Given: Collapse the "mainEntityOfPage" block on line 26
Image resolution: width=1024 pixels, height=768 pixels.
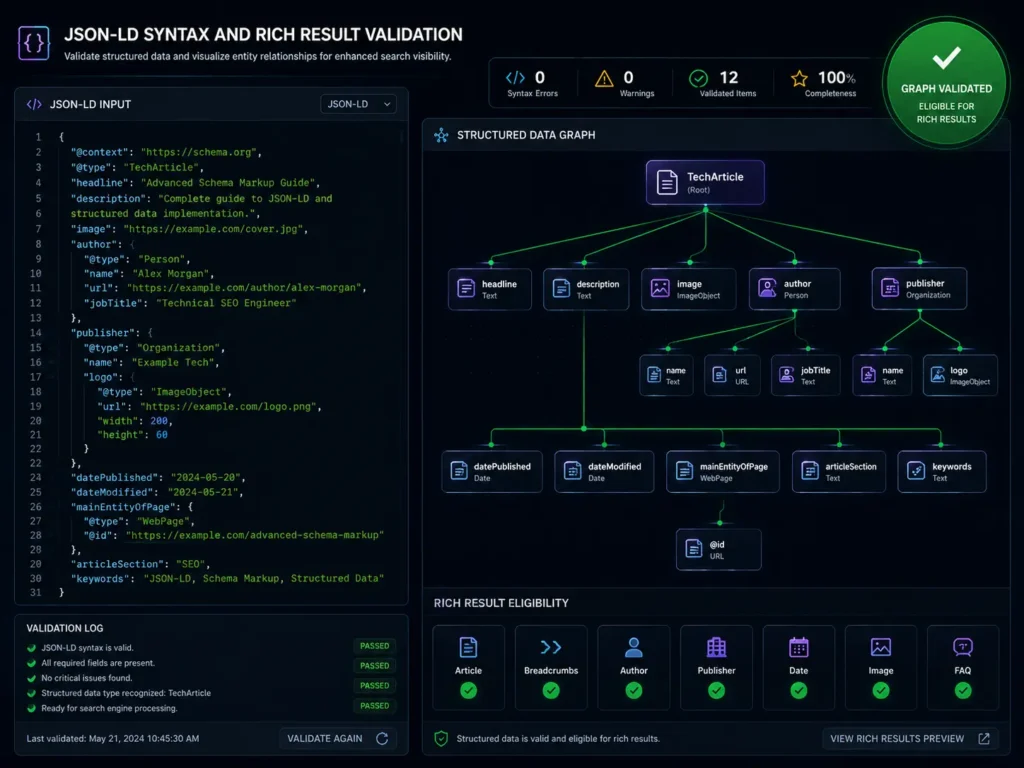Looking at the screenshot, I should click(x=190, y=507).
